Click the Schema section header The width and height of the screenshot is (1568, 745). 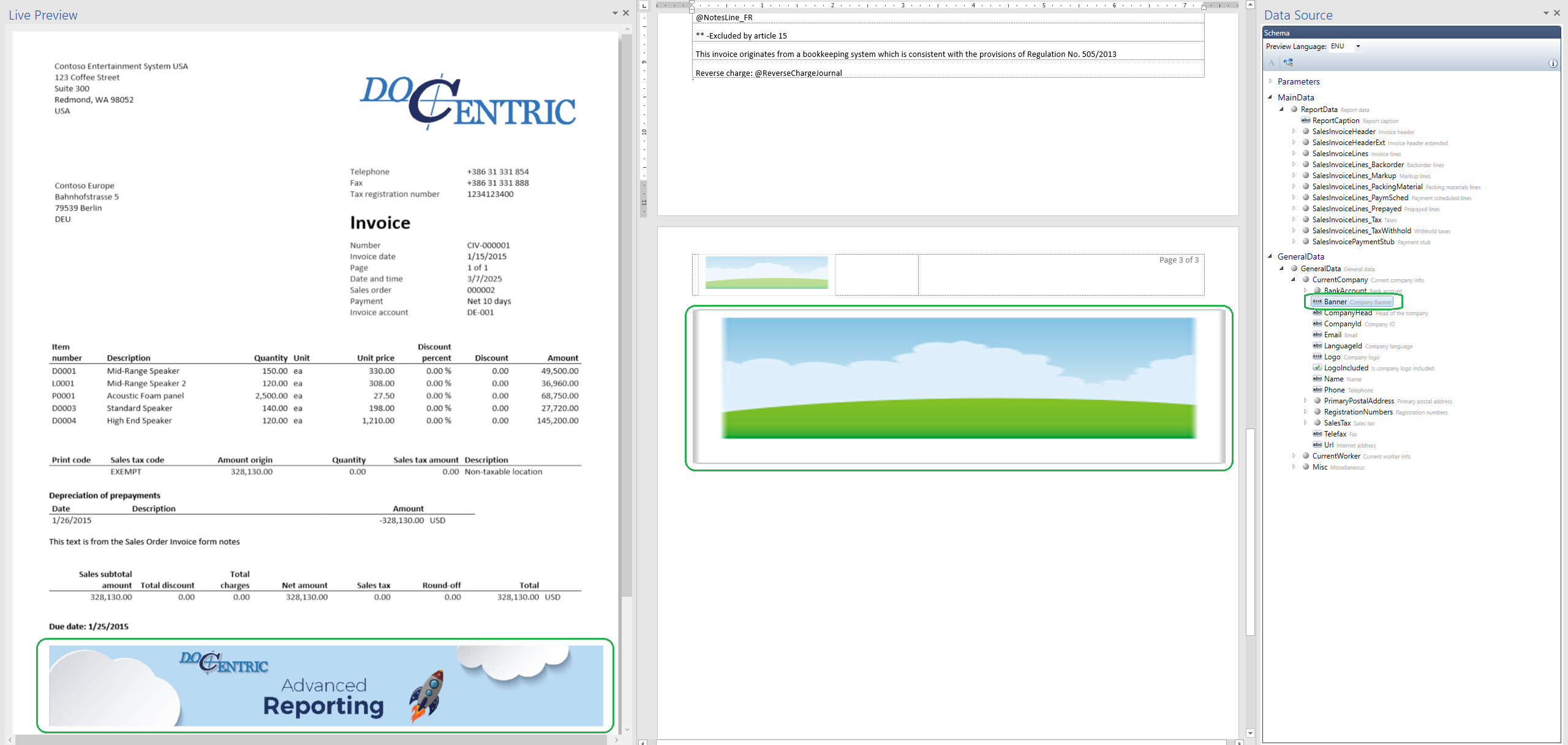(x=1411, y=33)
